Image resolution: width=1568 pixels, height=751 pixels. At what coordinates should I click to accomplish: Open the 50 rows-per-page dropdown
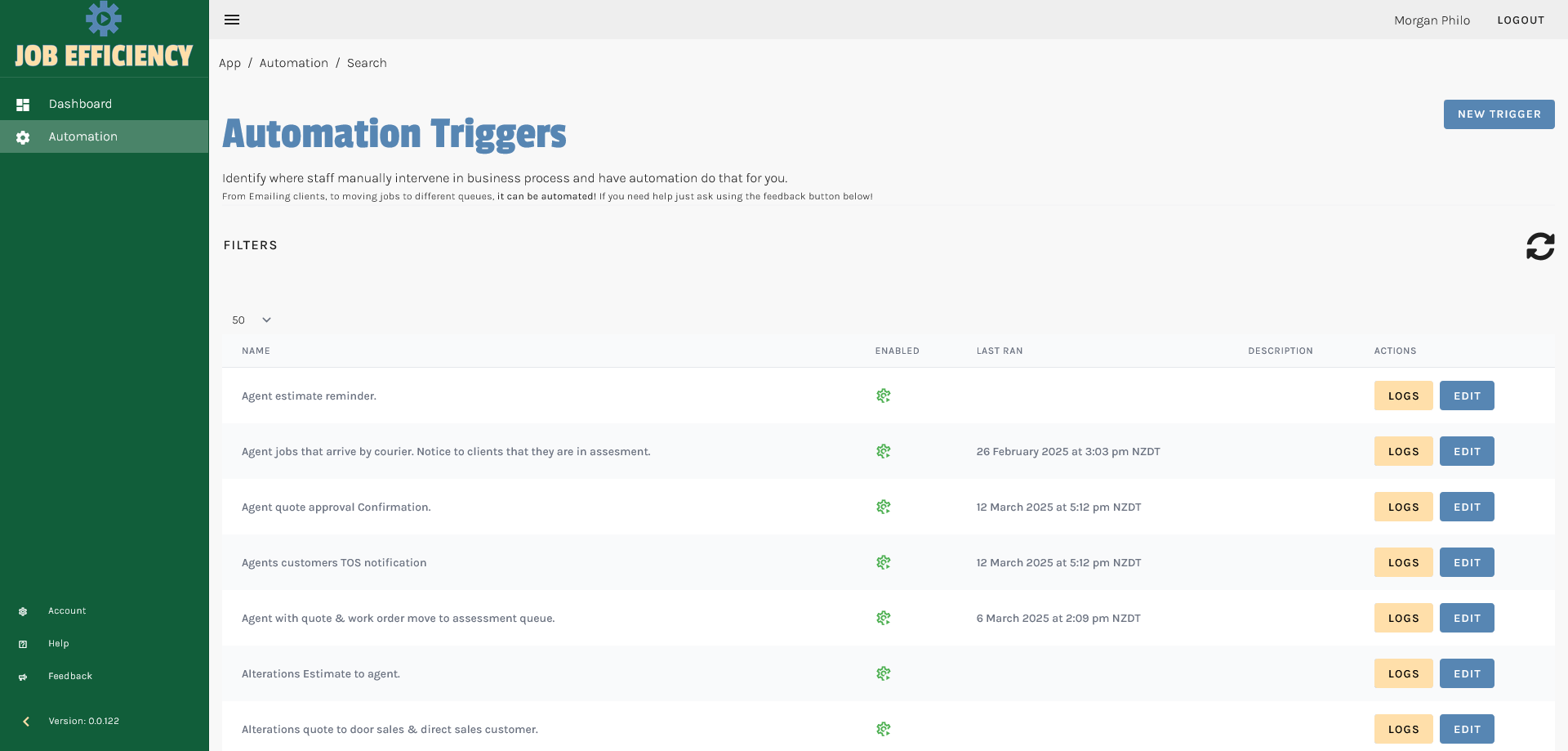pyautogui.click(x=252, y=320)
